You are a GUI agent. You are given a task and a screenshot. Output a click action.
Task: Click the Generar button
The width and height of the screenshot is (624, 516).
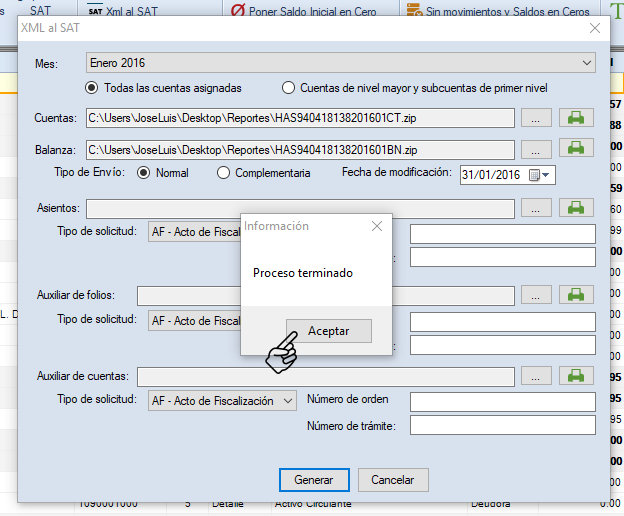click(314, 480)
